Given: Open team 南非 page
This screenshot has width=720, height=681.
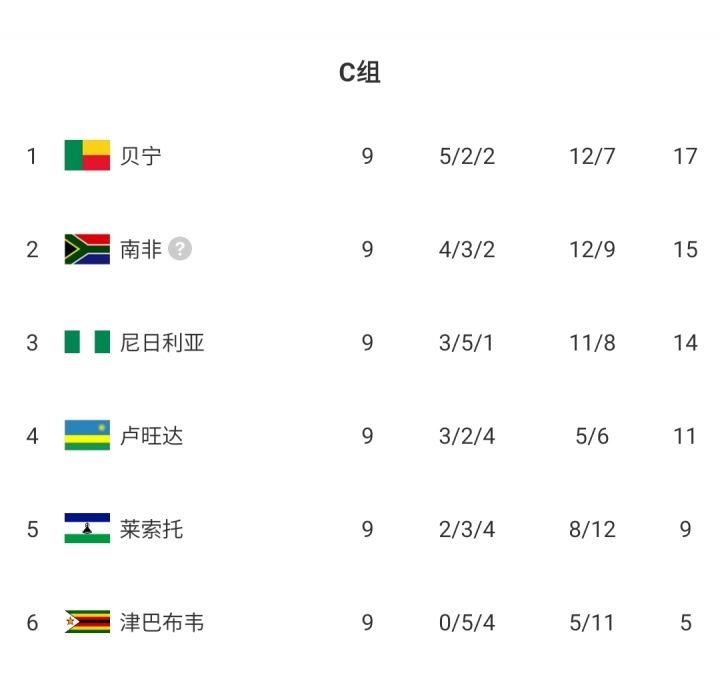Looking at the screenshot, I should pyautogui.click(x=141, y=249).
